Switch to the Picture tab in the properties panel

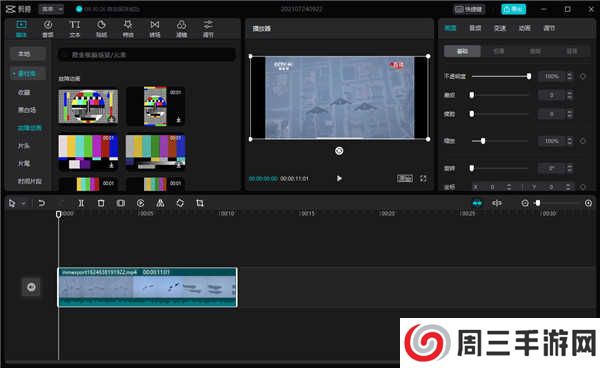coord(450,28)
